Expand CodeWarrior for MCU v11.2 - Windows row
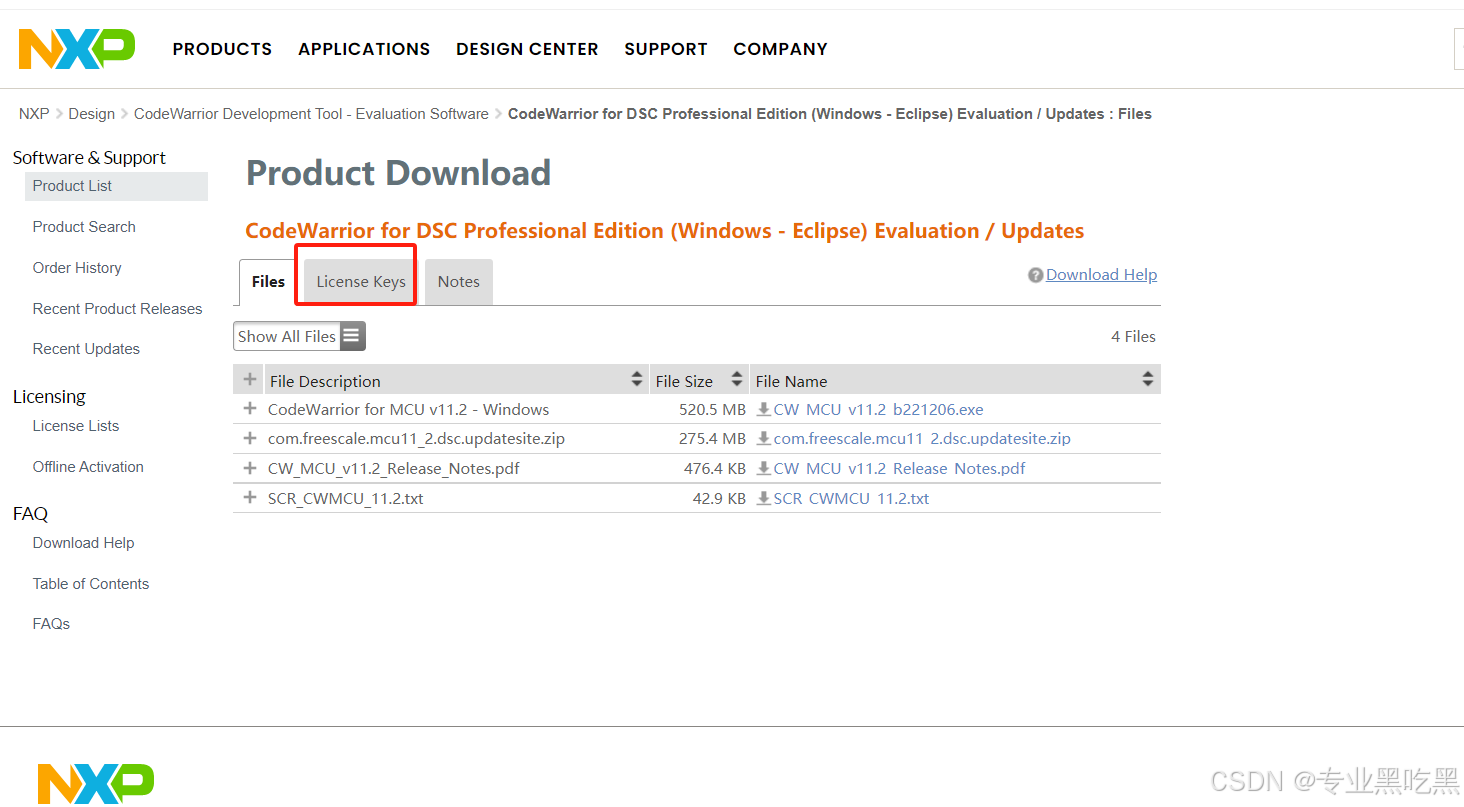1464x807 pixels. click(x=250, y=409)
